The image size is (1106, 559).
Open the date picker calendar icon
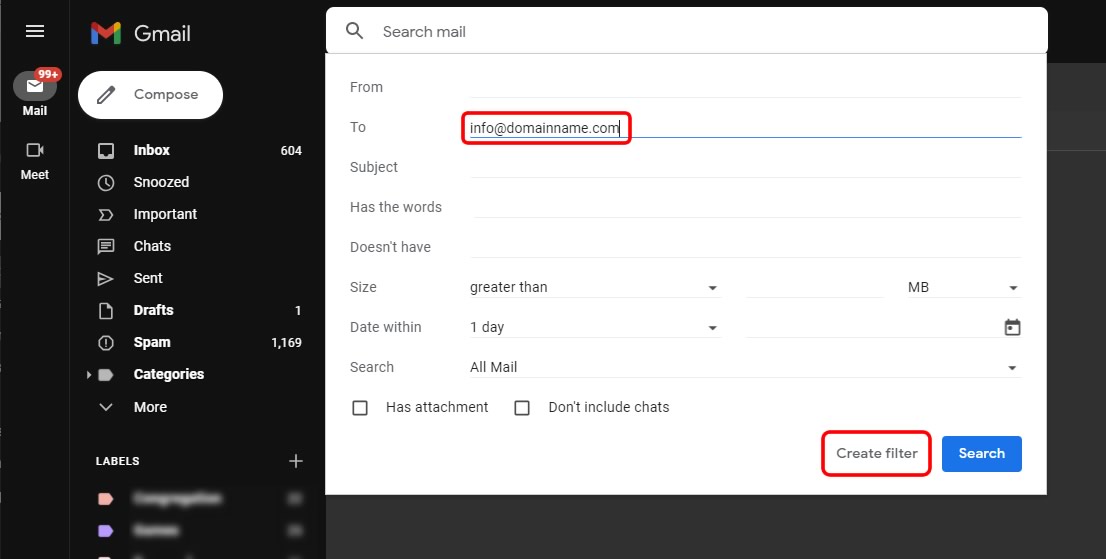(1012, 327)
